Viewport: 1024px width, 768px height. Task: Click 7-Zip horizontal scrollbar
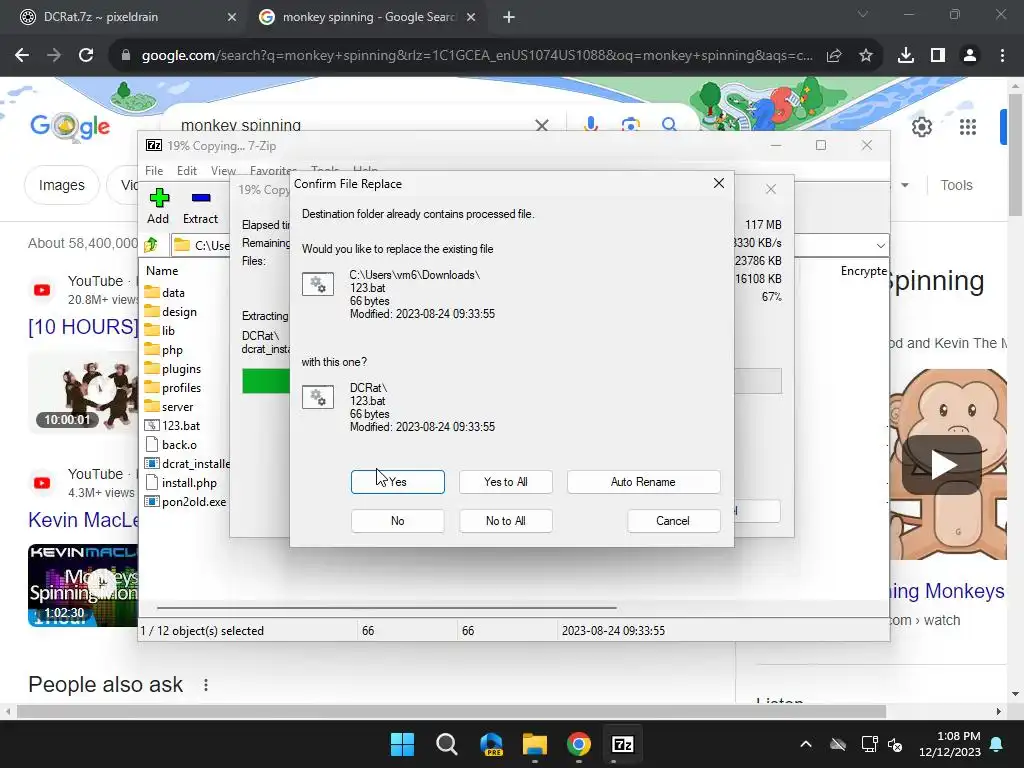[387, 608]
